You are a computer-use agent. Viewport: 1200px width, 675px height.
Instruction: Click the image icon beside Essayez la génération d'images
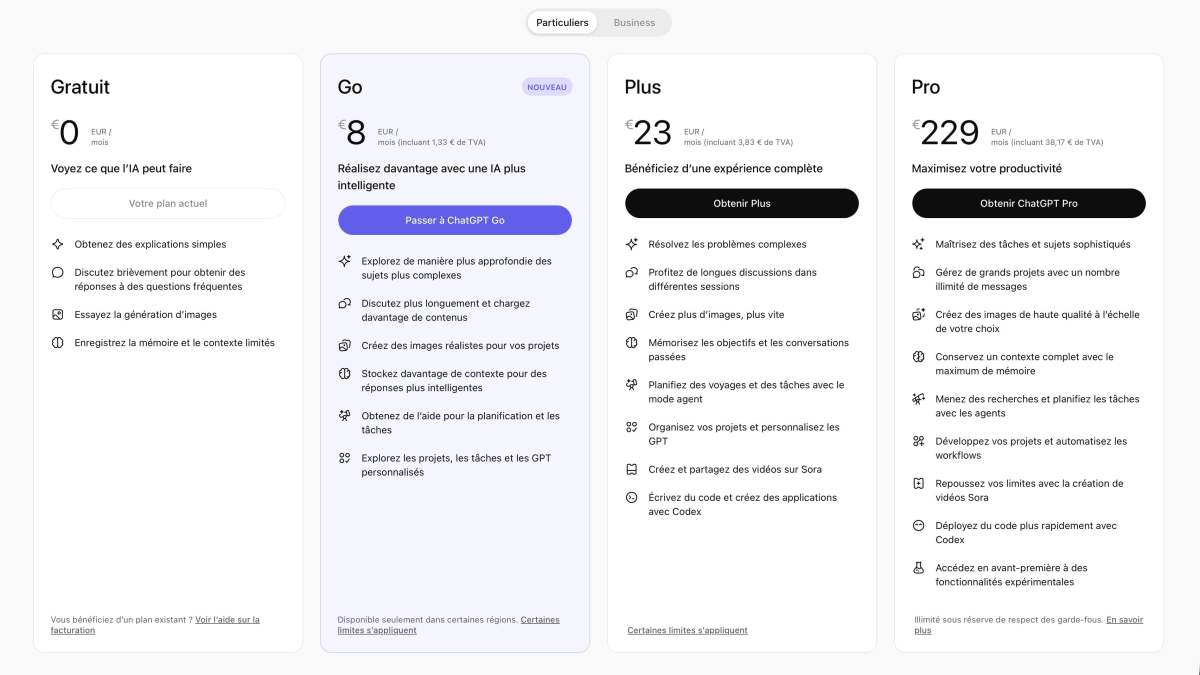pos(57,314)
